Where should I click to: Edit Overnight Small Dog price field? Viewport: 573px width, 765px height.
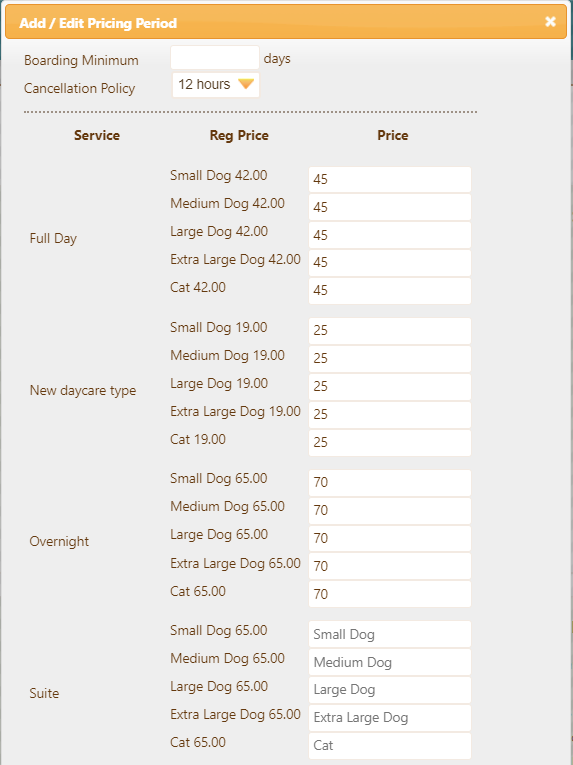tap(390, 483)
